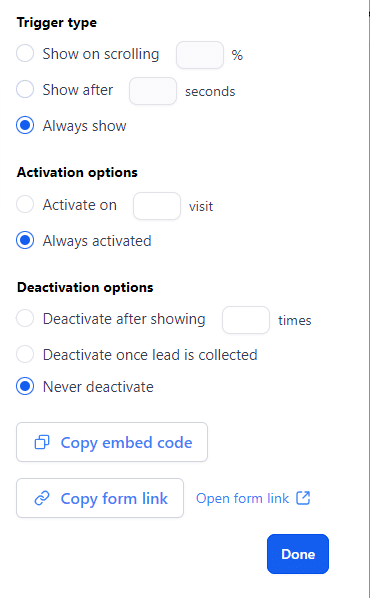The width and height of the screenshot is (370, 598).
Task: Select the Show on scrolling radio button
Action: (x=25, y=53)
